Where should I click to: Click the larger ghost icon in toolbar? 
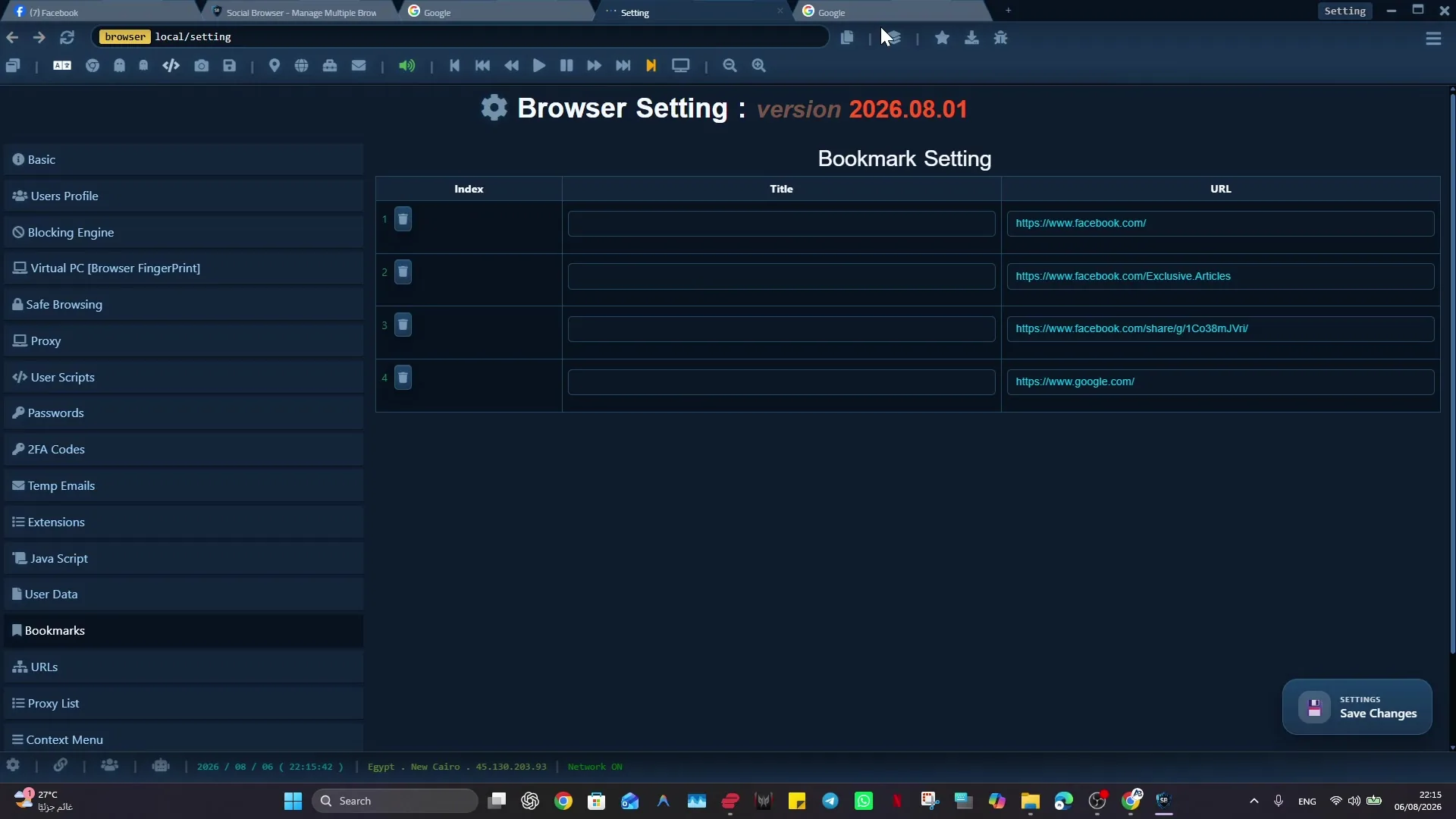pos(119,66)
